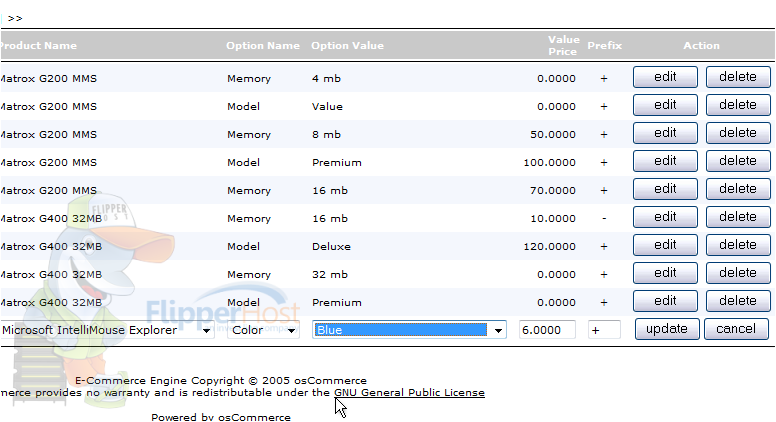The width and height of the screenshot is (776, 422).
Task: Click the Value Price column header
Action: click(x=563, y=46)
